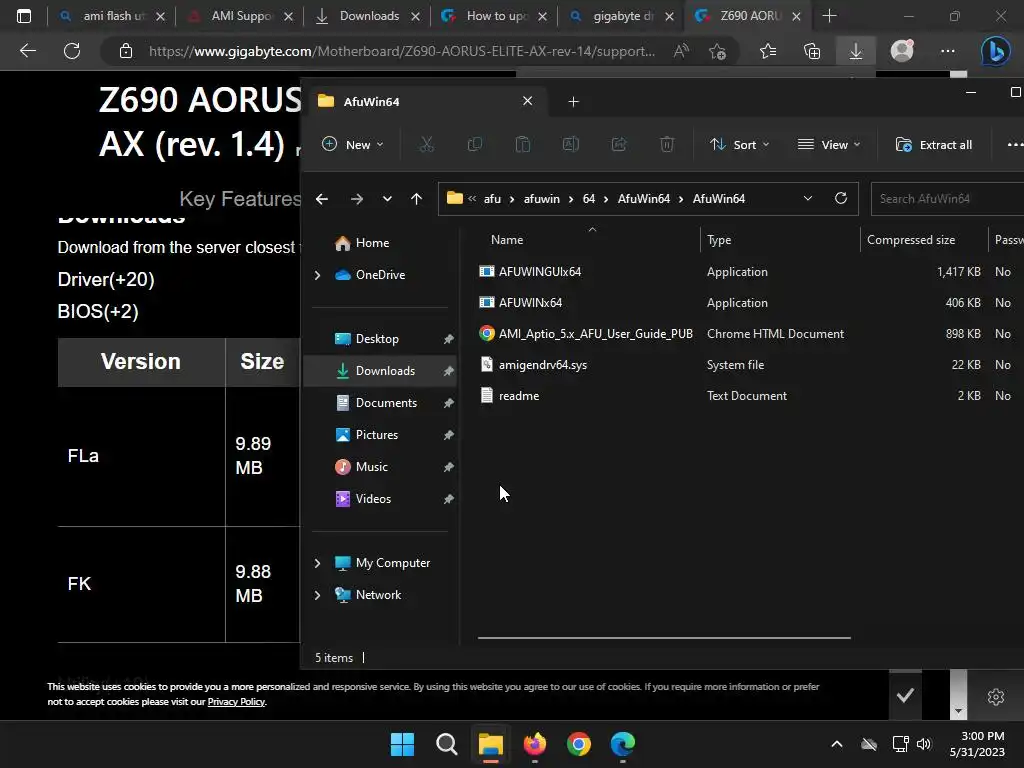The image size is (1024, 768).
Task: Click the Read aloud icon in address bar
Action: click(681, 51)
